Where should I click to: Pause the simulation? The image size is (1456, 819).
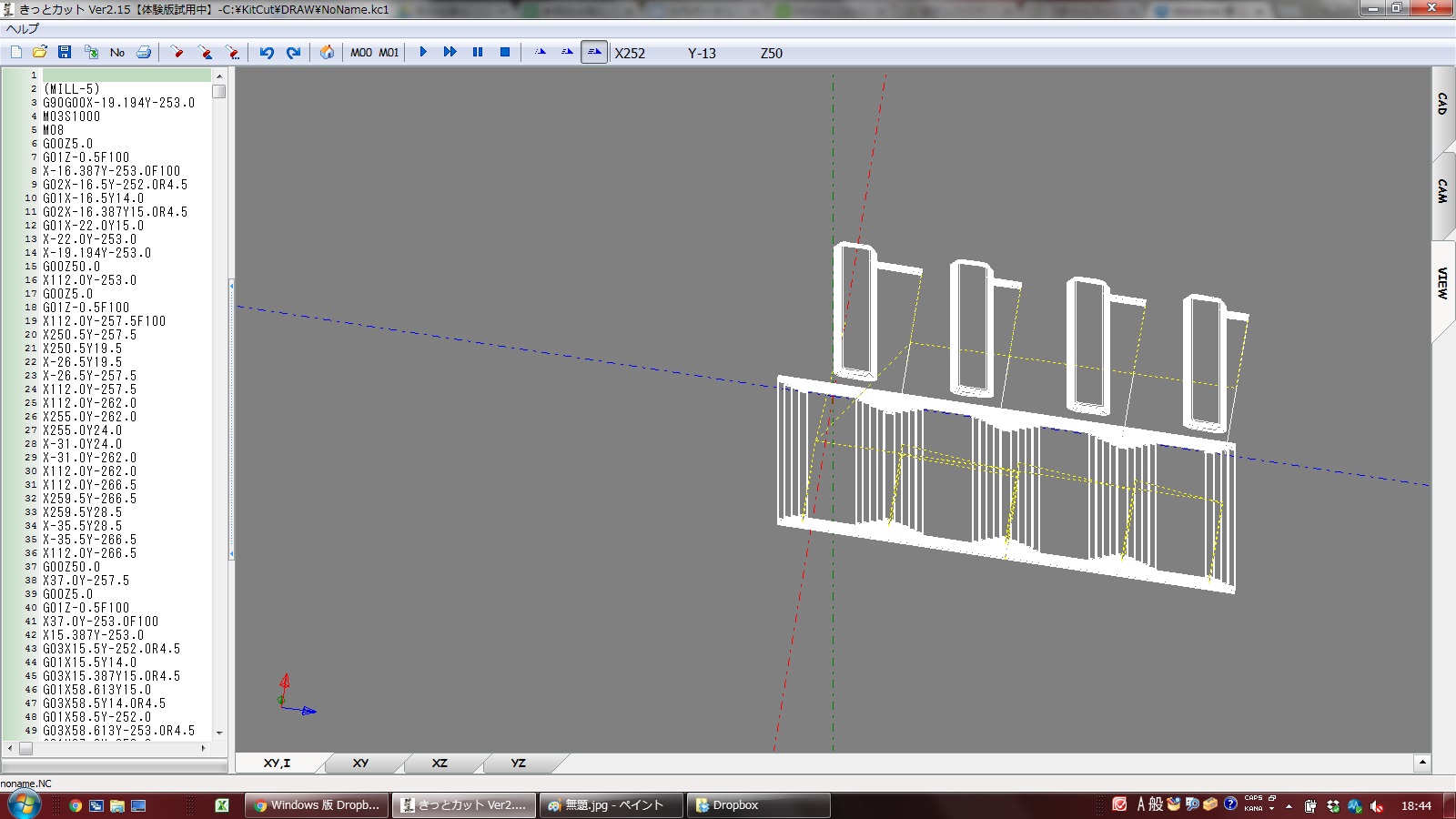click(478, 53)
